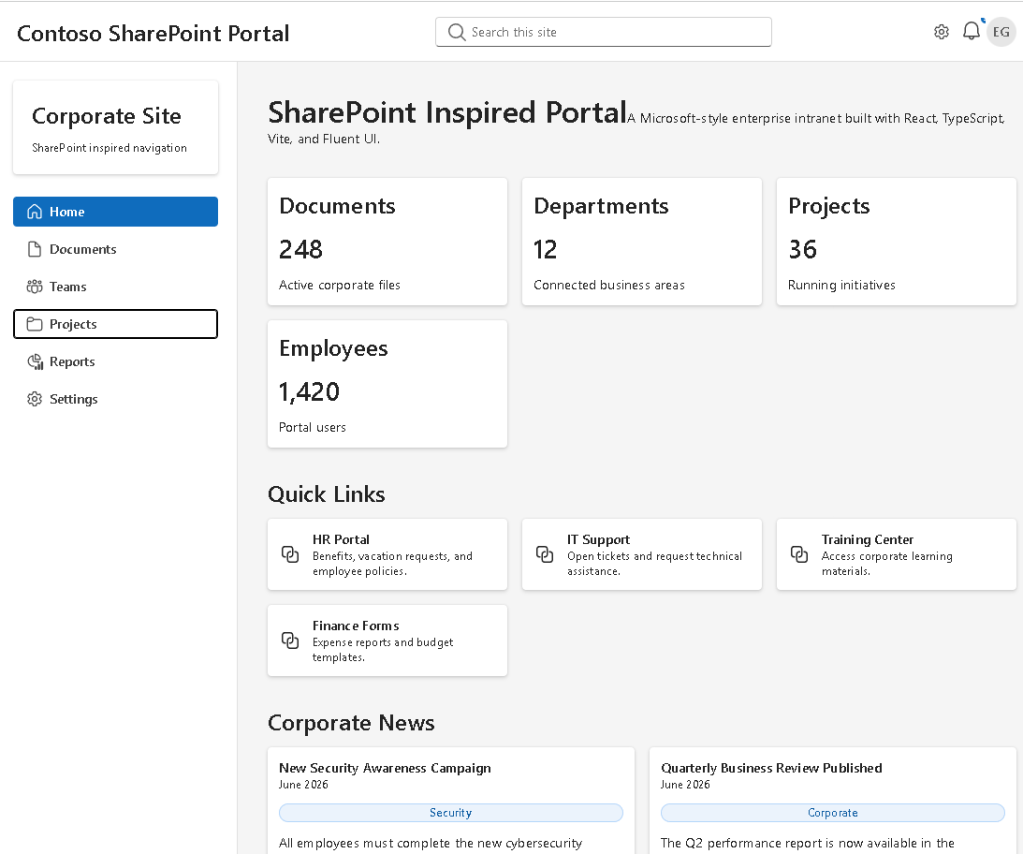Open the notifications bell icon
Screen dimensions: 1023x854
tap(971, 31)
